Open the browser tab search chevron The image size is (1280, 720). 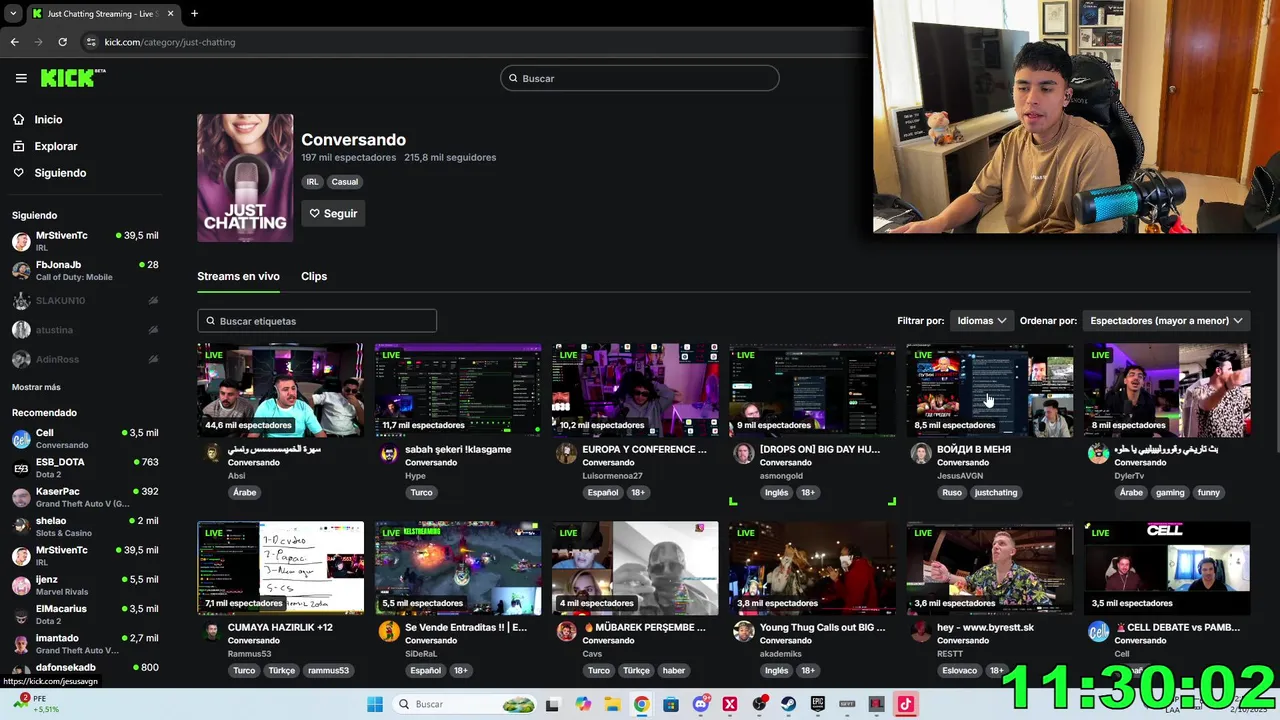point(12,14)
